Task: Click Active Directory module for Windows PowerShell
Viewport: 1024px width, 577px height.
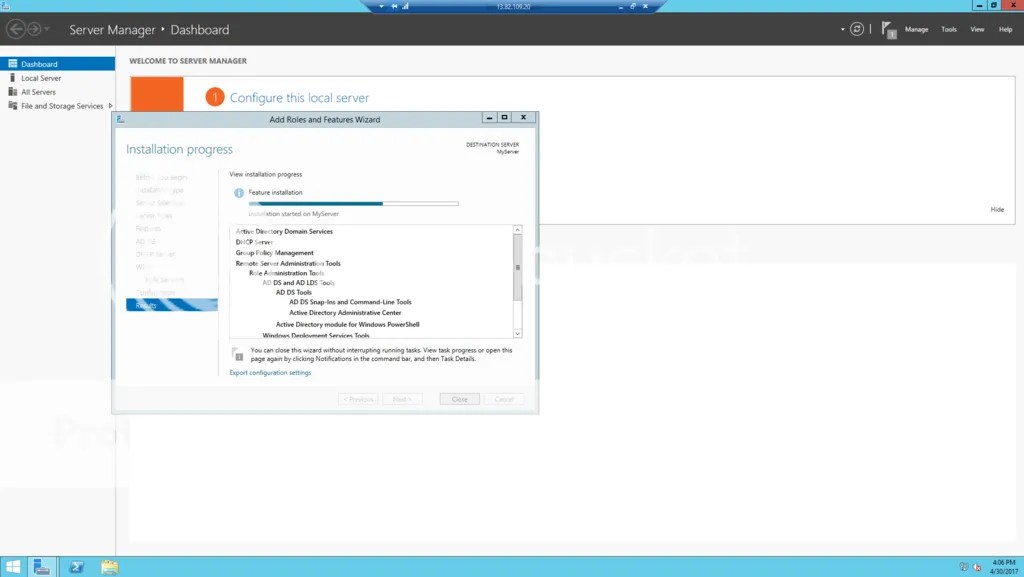Action: (347, 324)
